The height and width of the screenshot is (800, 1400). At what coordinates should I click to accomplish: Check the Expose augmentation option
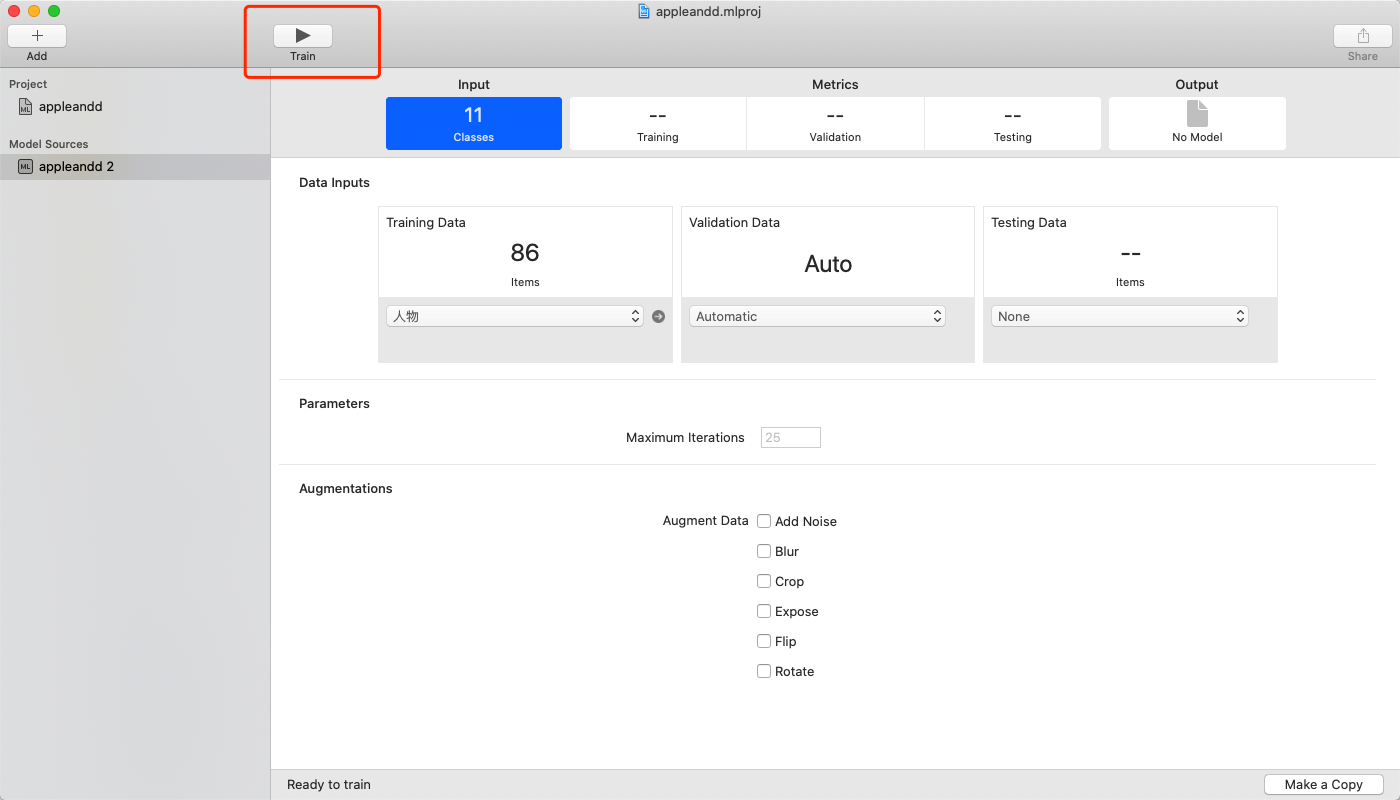click(764, 611)
